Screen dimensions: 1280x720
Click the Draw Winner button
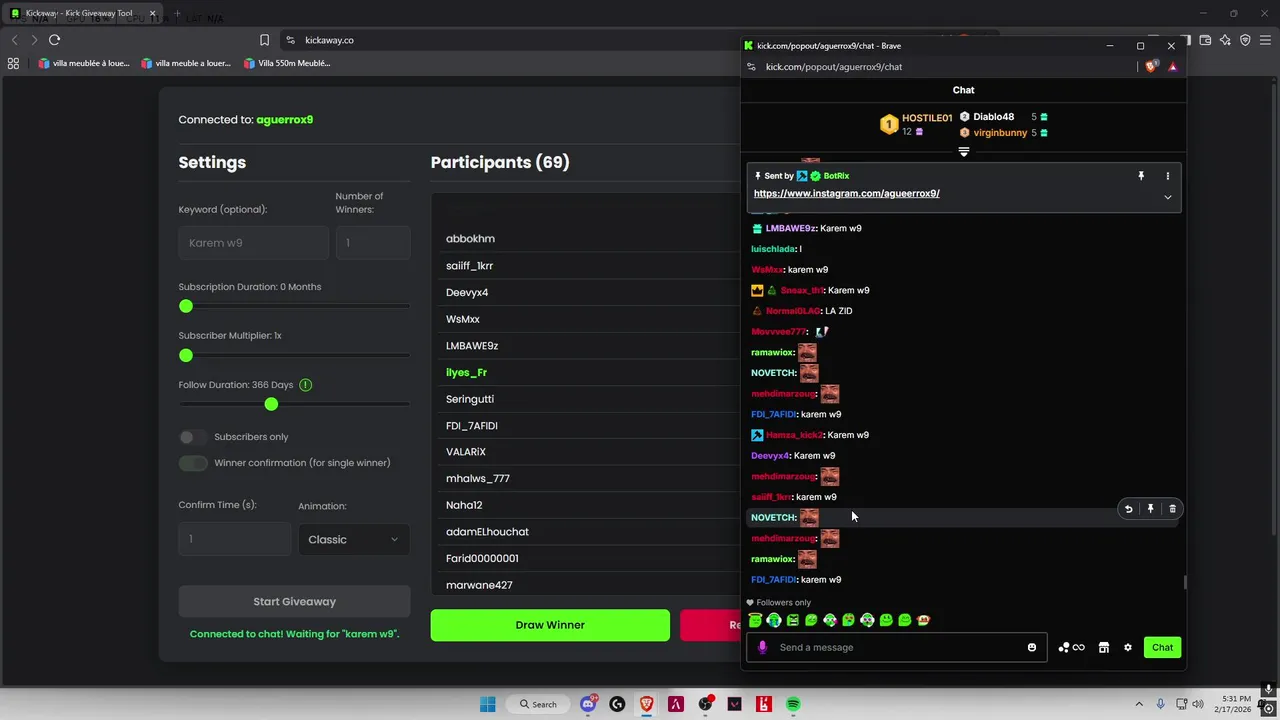click(x=550, y=625)
